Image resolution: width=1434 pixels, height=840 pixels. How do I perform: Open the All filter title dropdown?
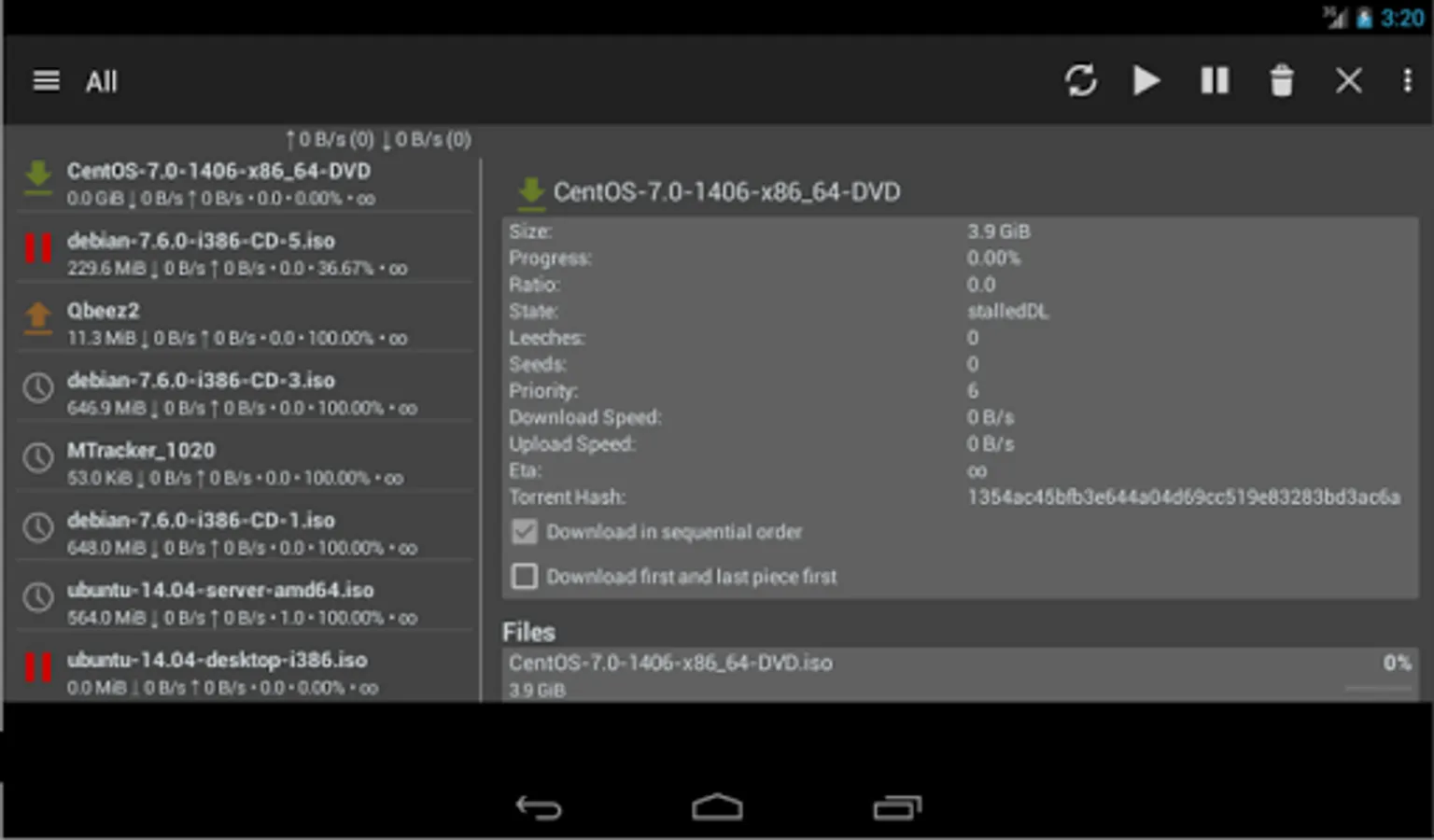102,82
